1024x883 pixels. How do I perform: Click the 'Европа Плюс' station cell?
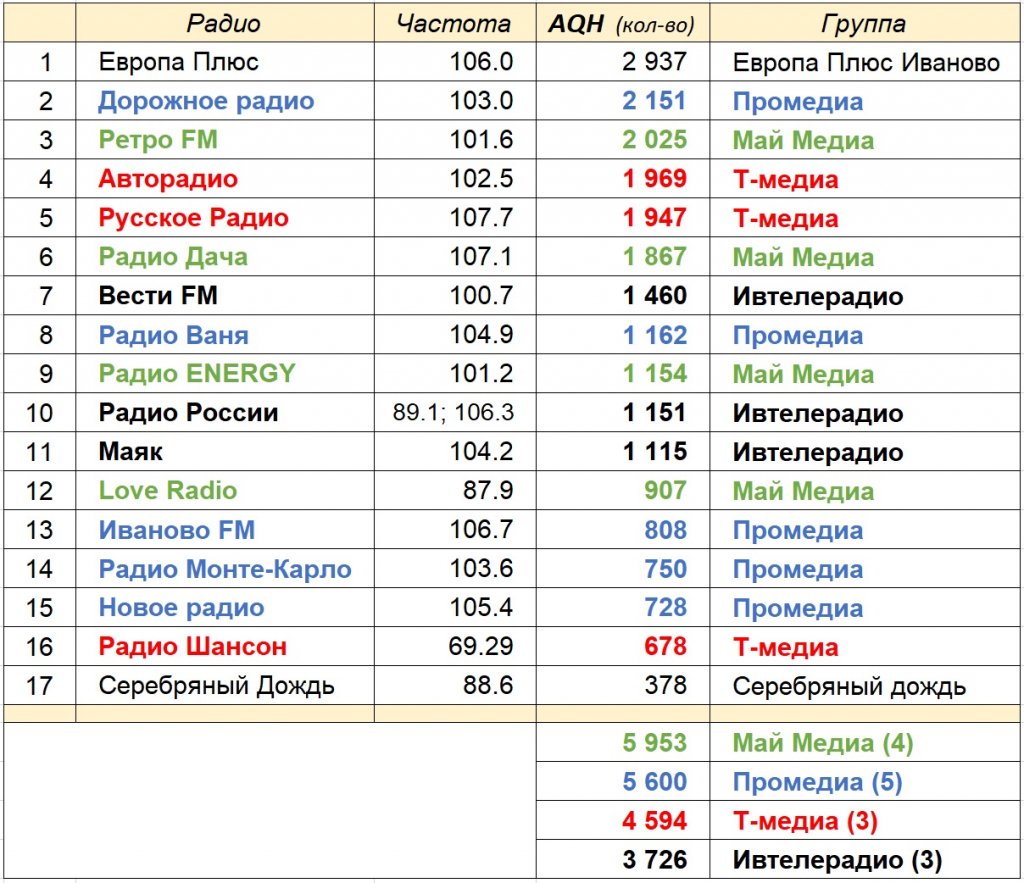pos(225,62)
